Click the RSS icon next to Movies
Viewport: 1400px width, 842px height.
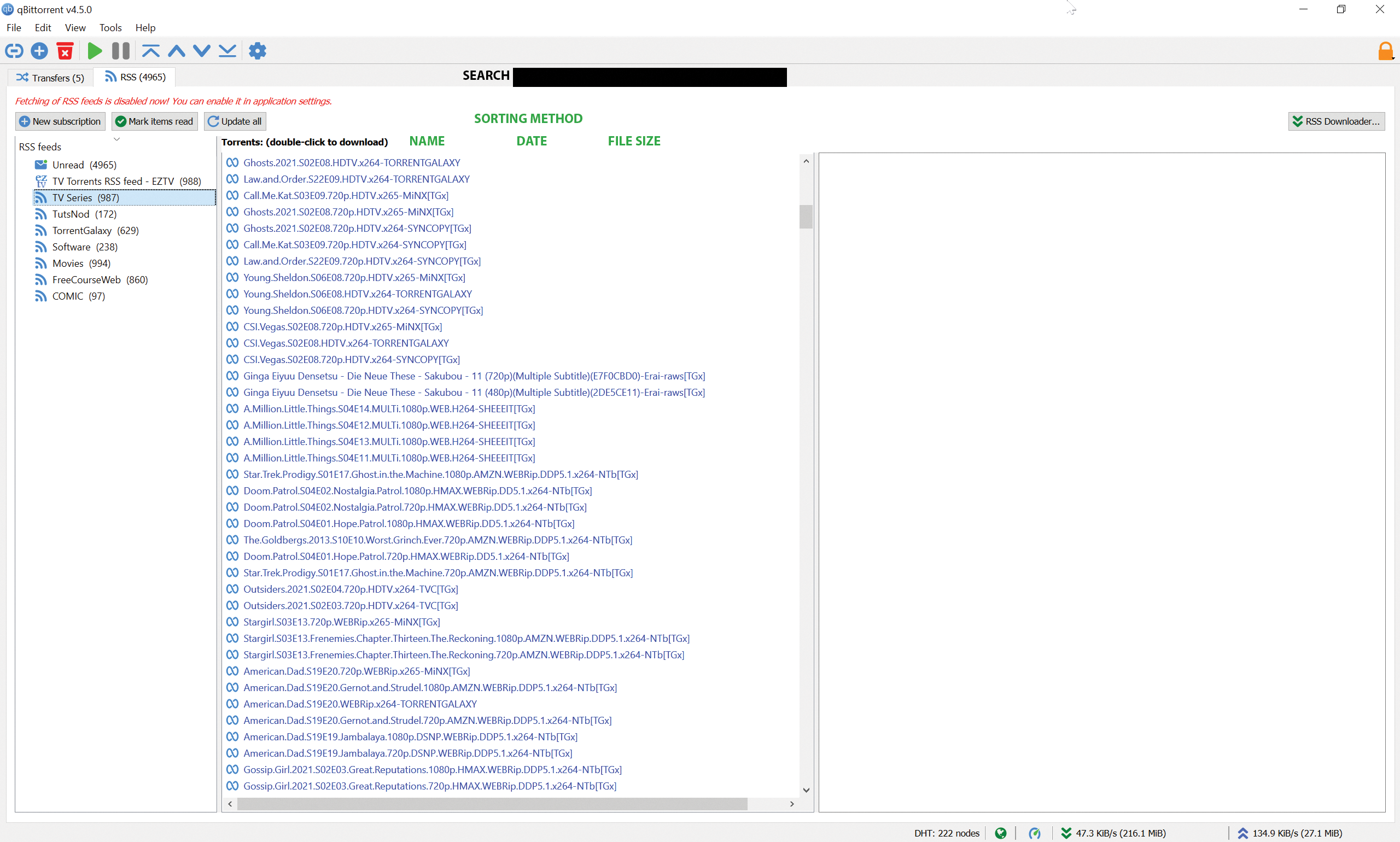[x=41, y=264]
